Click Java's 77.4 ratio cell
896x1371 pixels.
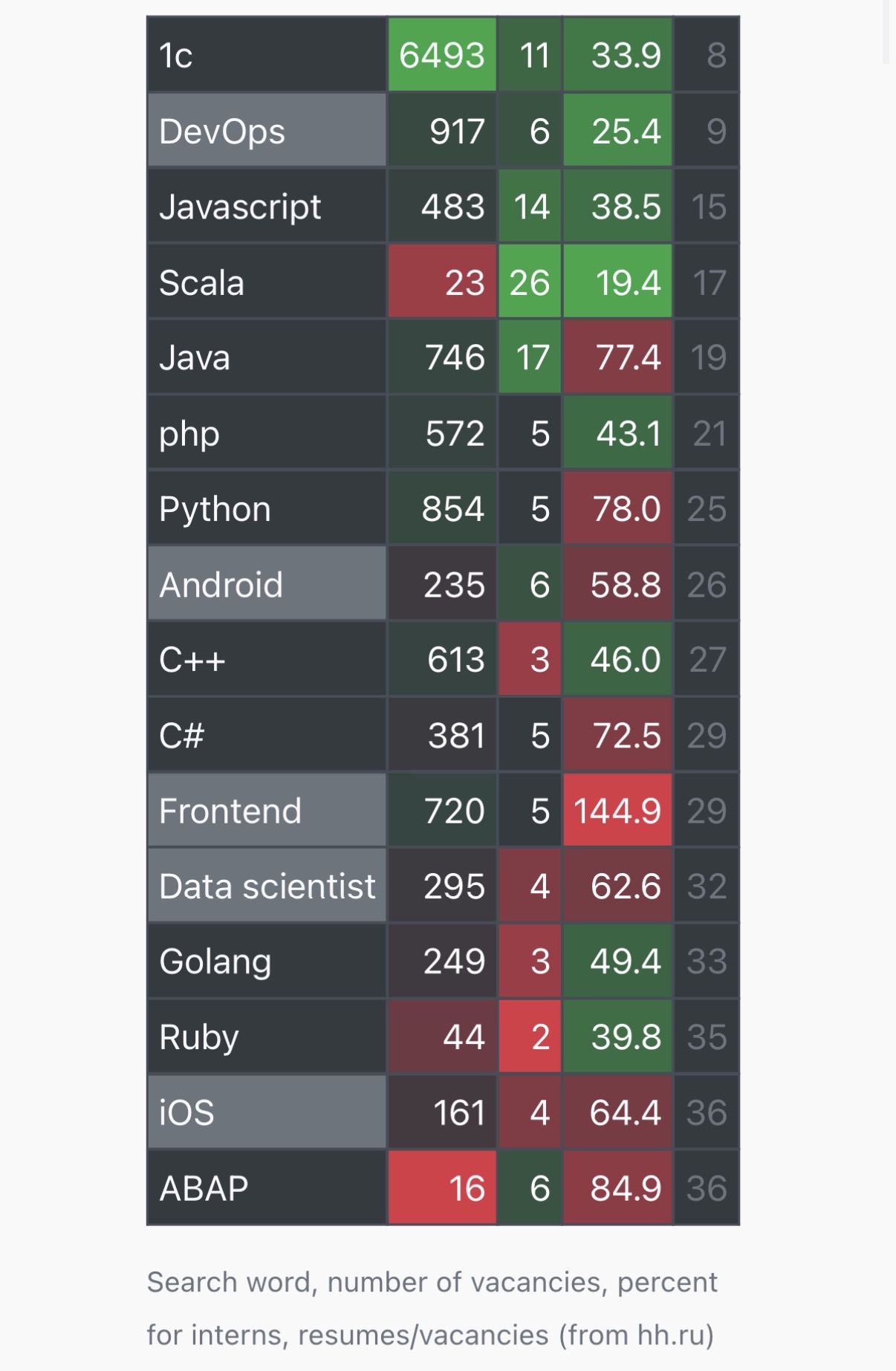[617, 357]
